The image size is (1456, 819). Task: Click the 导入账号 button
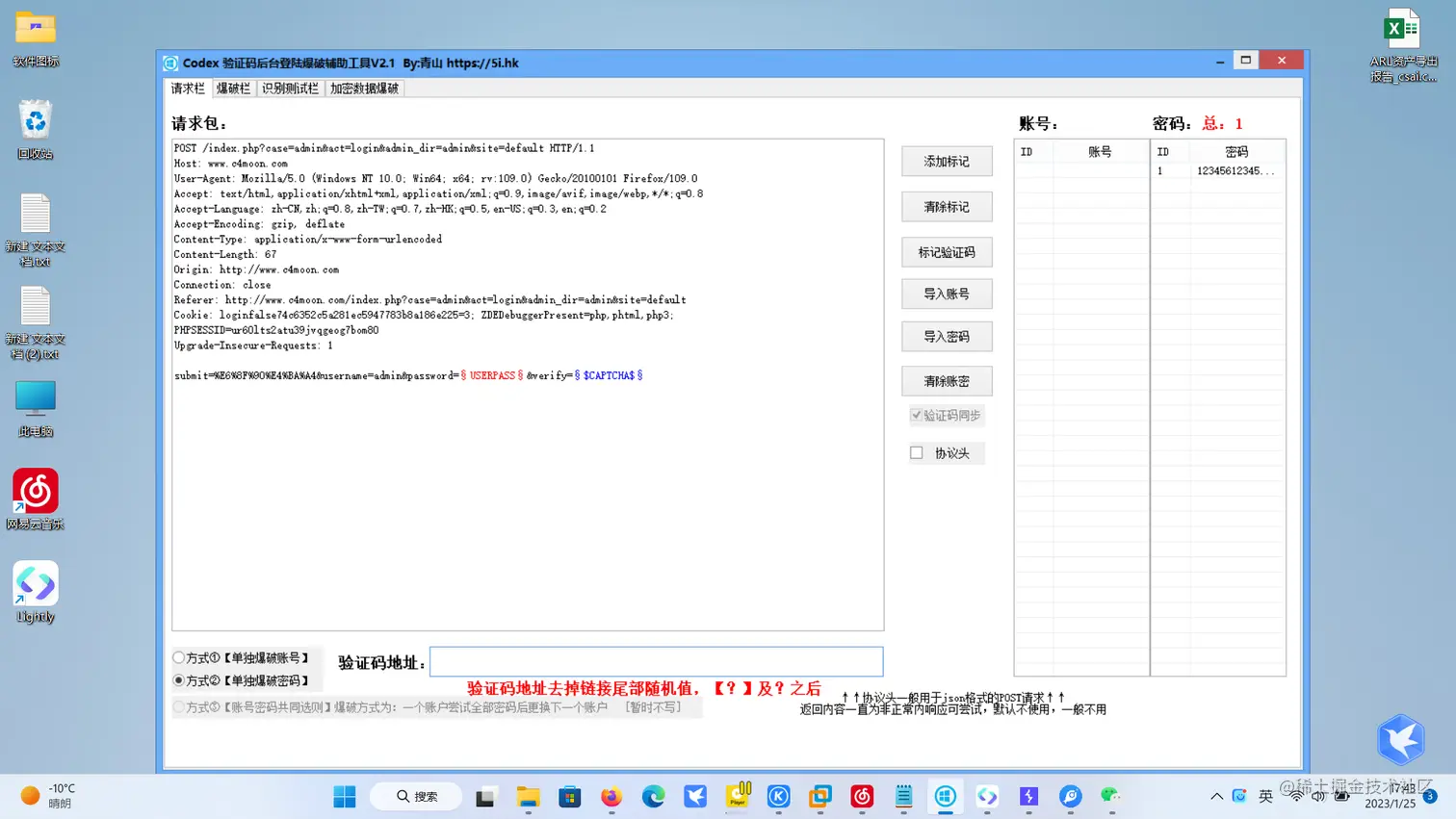click(x=946, y=294)
